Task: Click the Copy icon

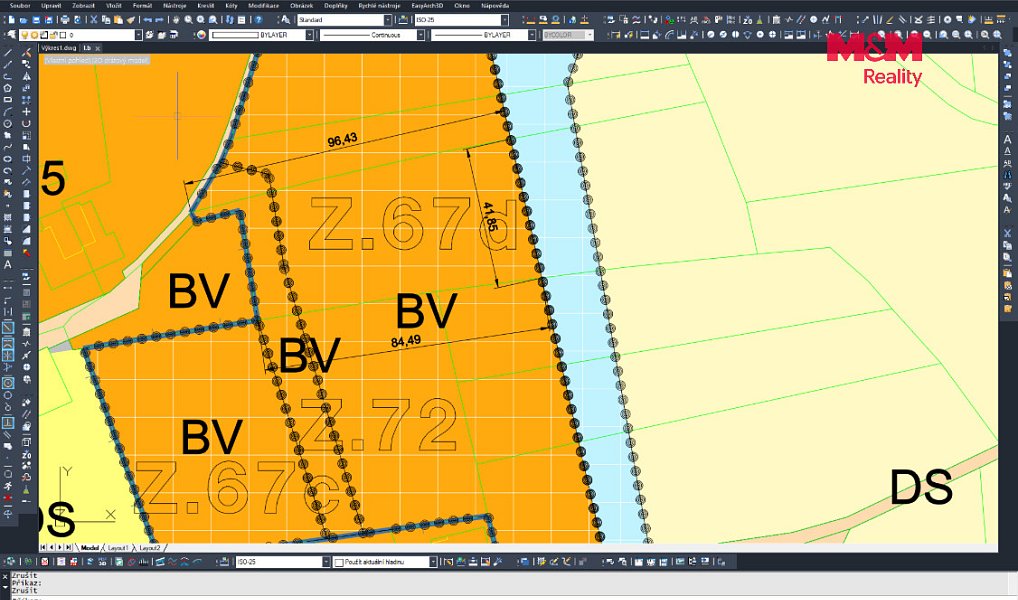Action: click(x=106, y=20)
